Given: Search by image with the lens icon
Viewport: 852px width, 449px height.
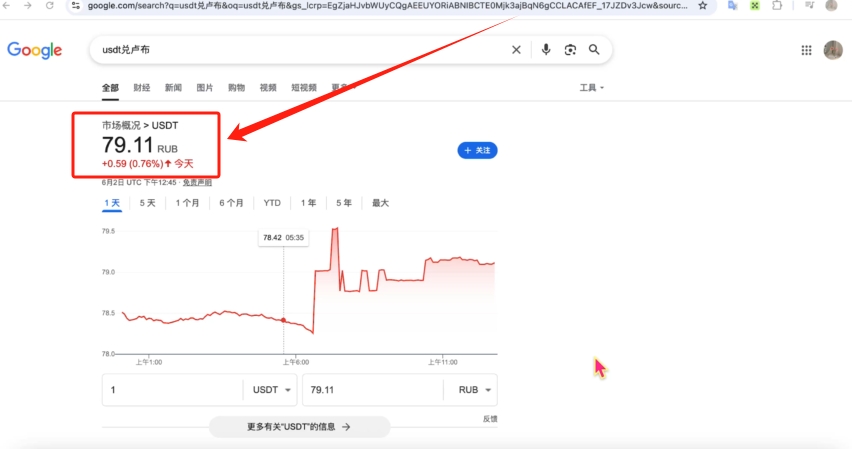Looking at the screenshot, I should tap(570, 50).
